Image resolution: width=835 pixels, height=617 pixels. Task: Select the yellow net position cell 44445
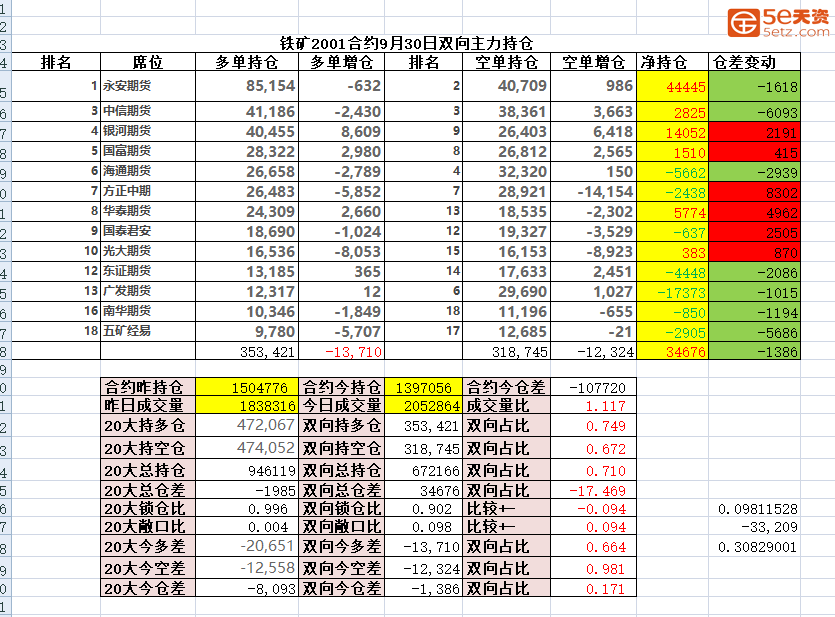click(x=673, y=87)
